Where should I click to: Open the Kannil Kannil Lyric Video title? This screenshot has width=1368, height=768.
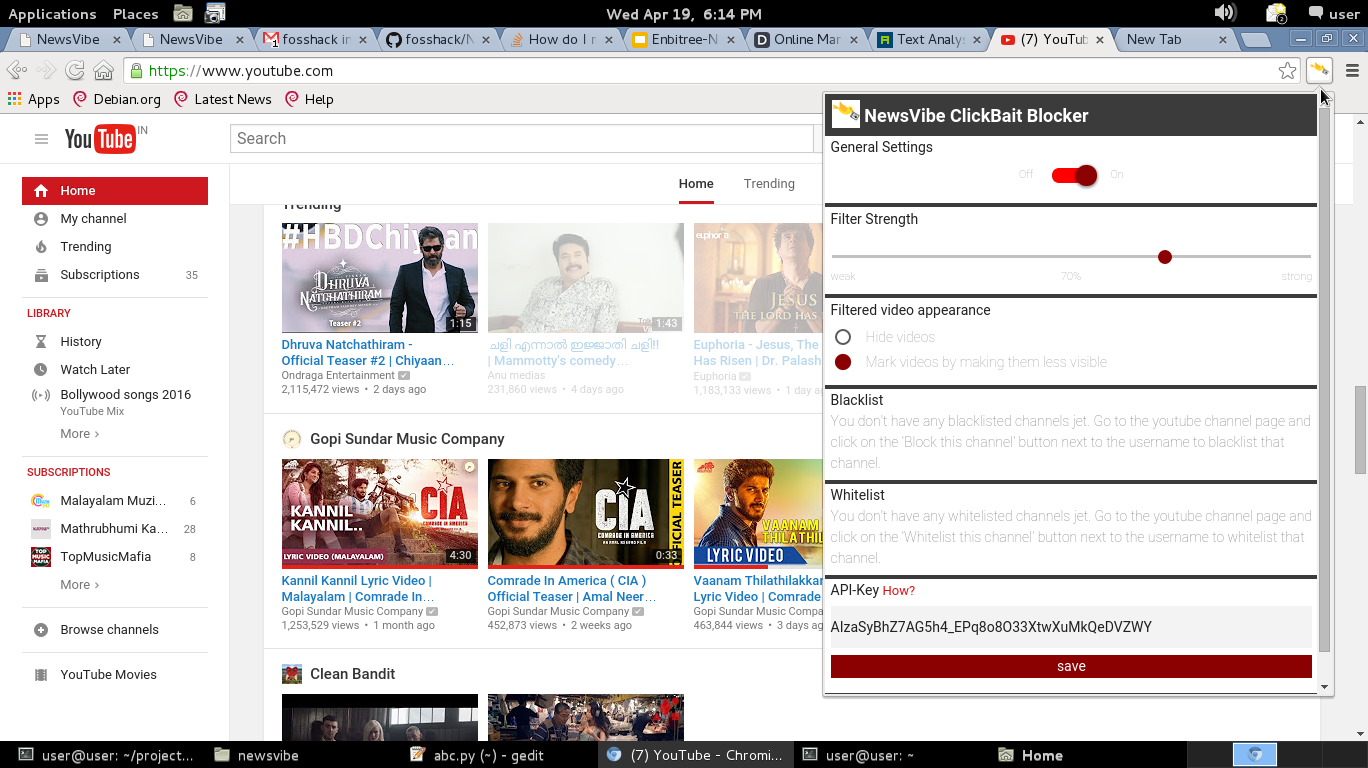[x=359, y=588]
